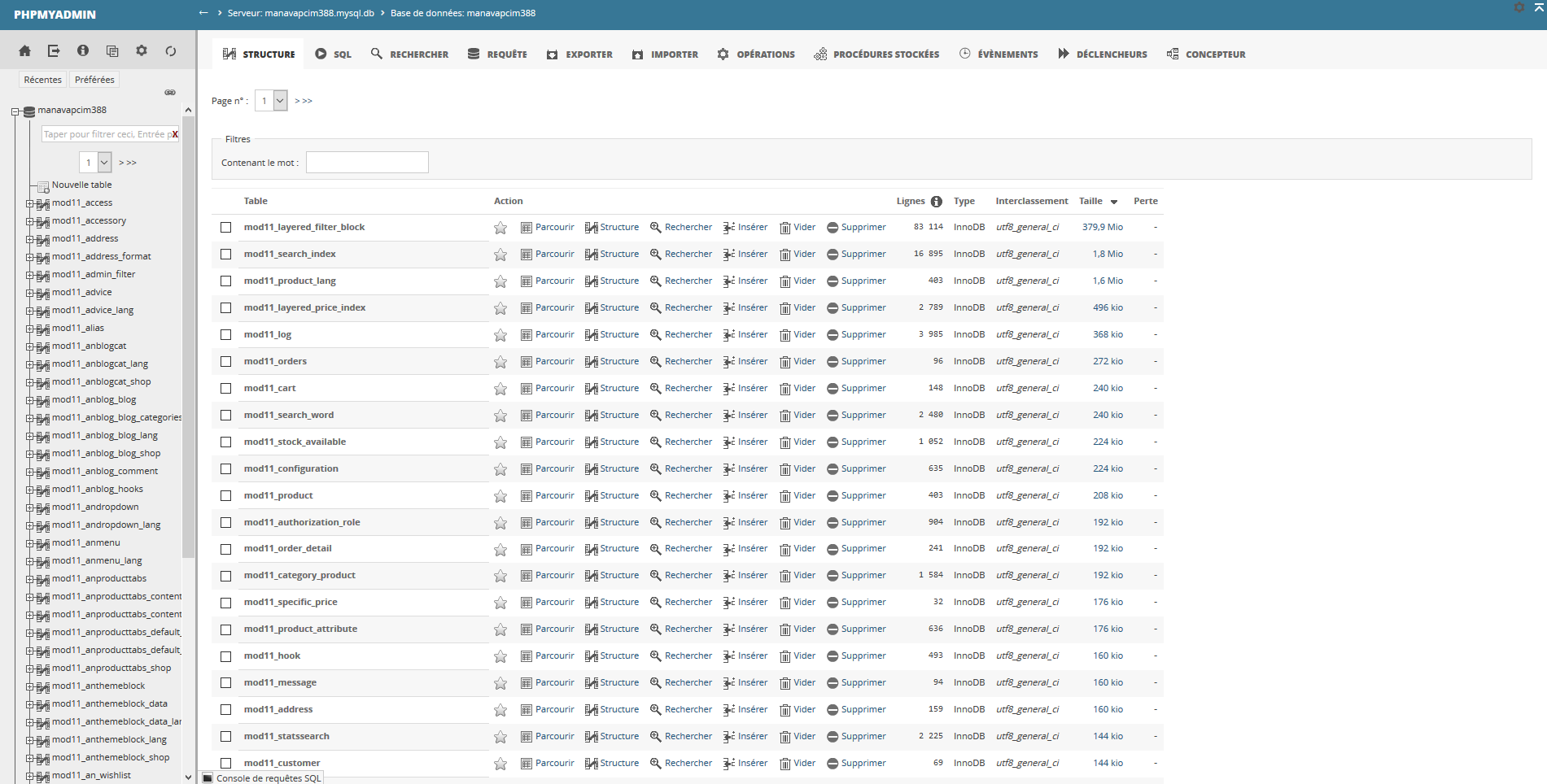The image size is (1547, 784).
Task: Tick the mod11_product checkbox
Action: (x=226, y=496)
